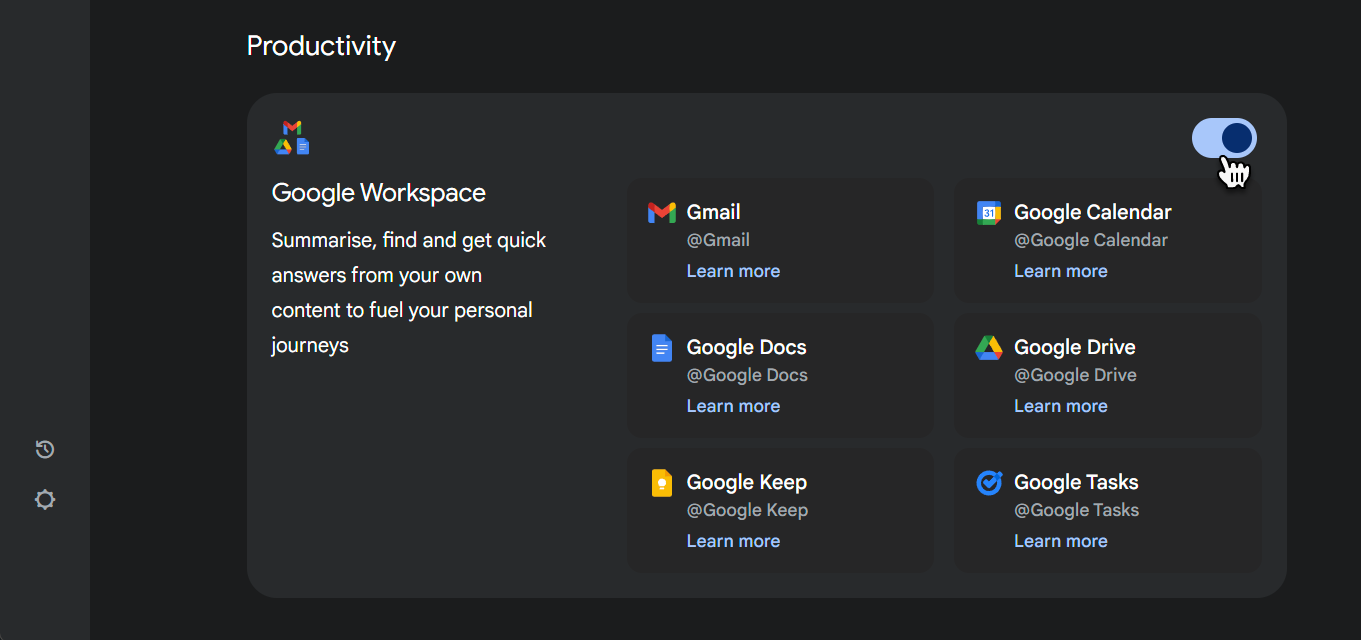Click the Google Calendar icon
Screen dimensions: 1361x640
tap(989, 212)
